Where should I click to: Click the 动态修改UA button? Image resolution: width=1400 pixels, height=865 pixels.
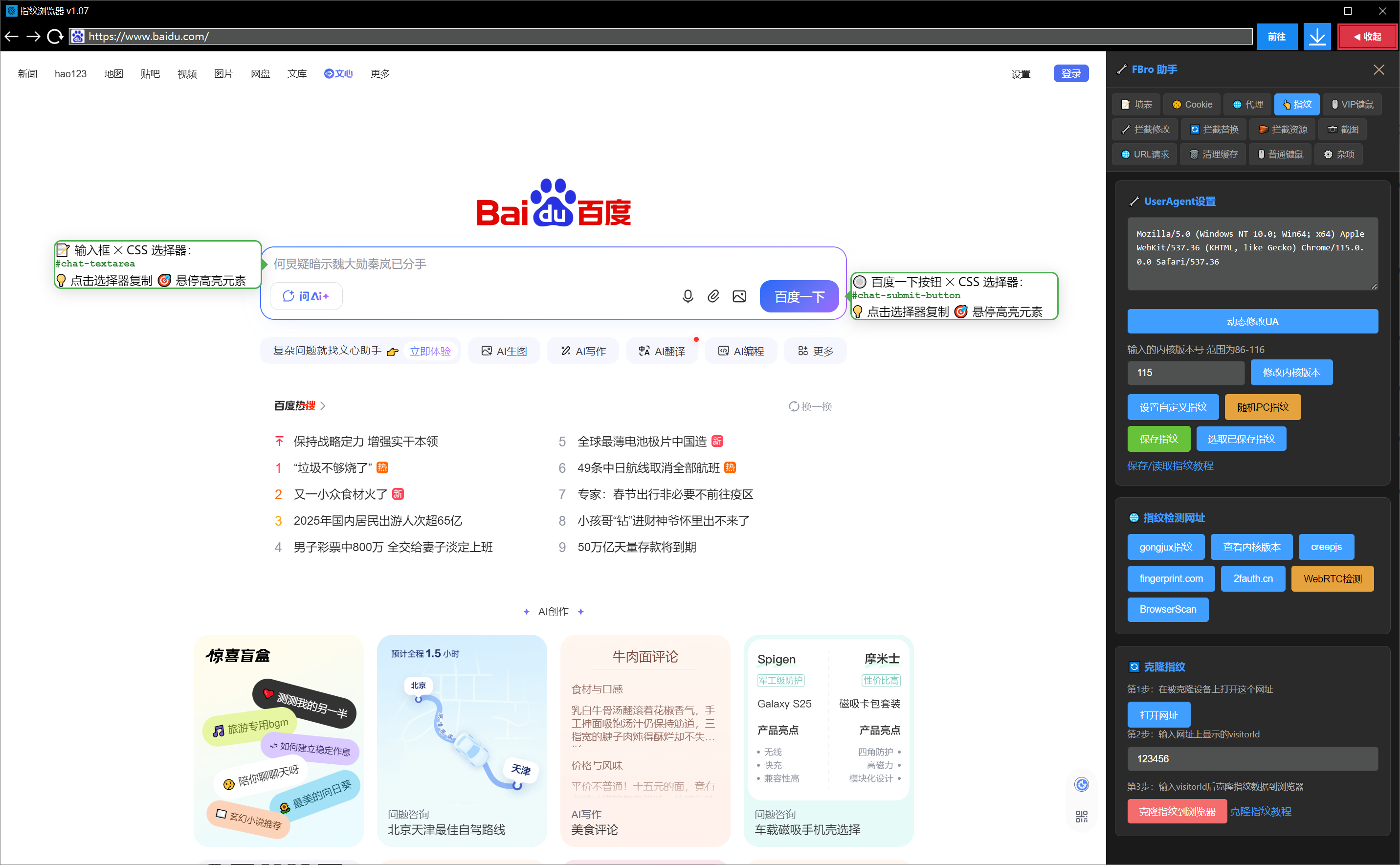[x=1252, y=322]
